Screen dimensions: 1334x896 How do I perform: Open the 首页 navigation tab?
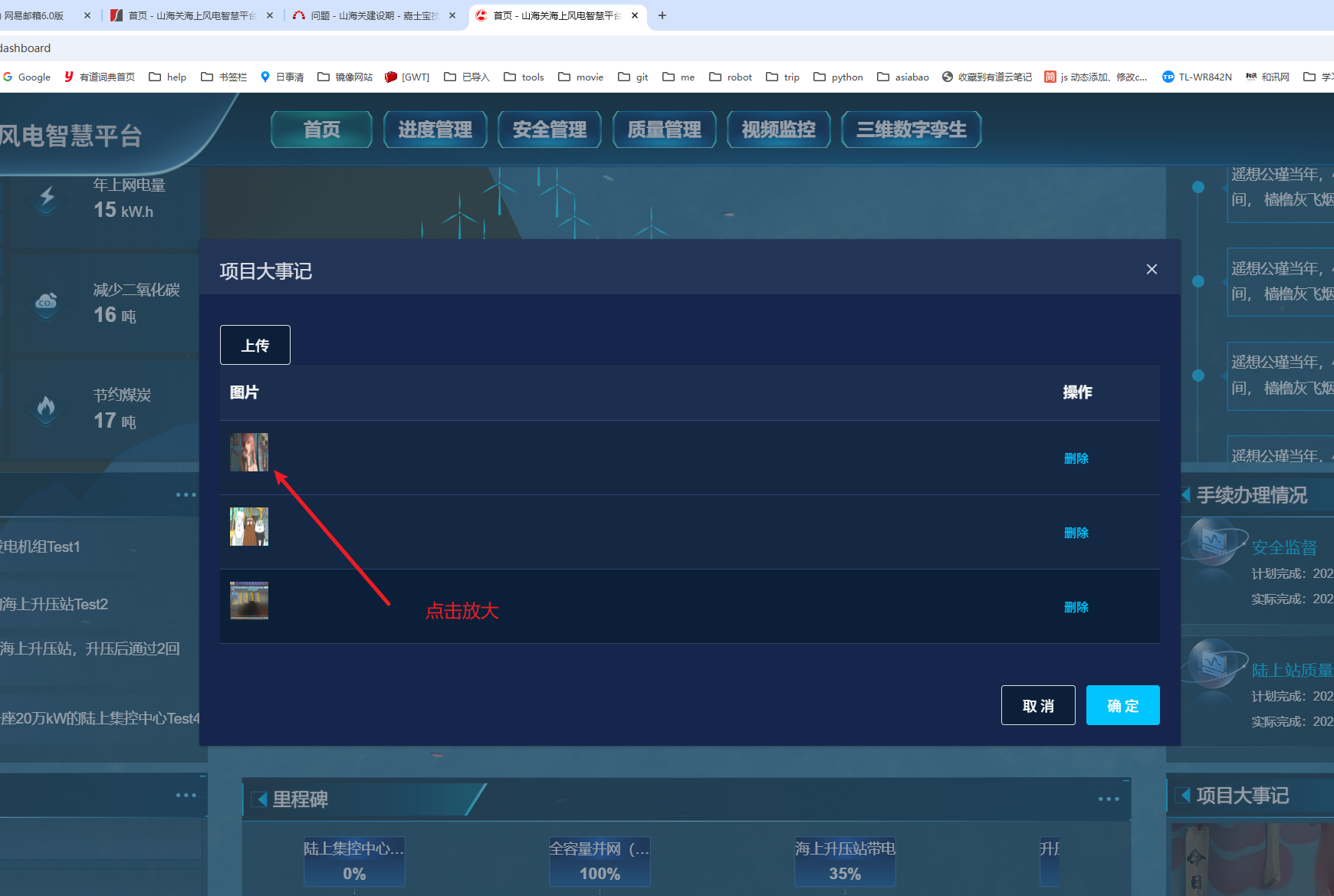click(321, 130)
